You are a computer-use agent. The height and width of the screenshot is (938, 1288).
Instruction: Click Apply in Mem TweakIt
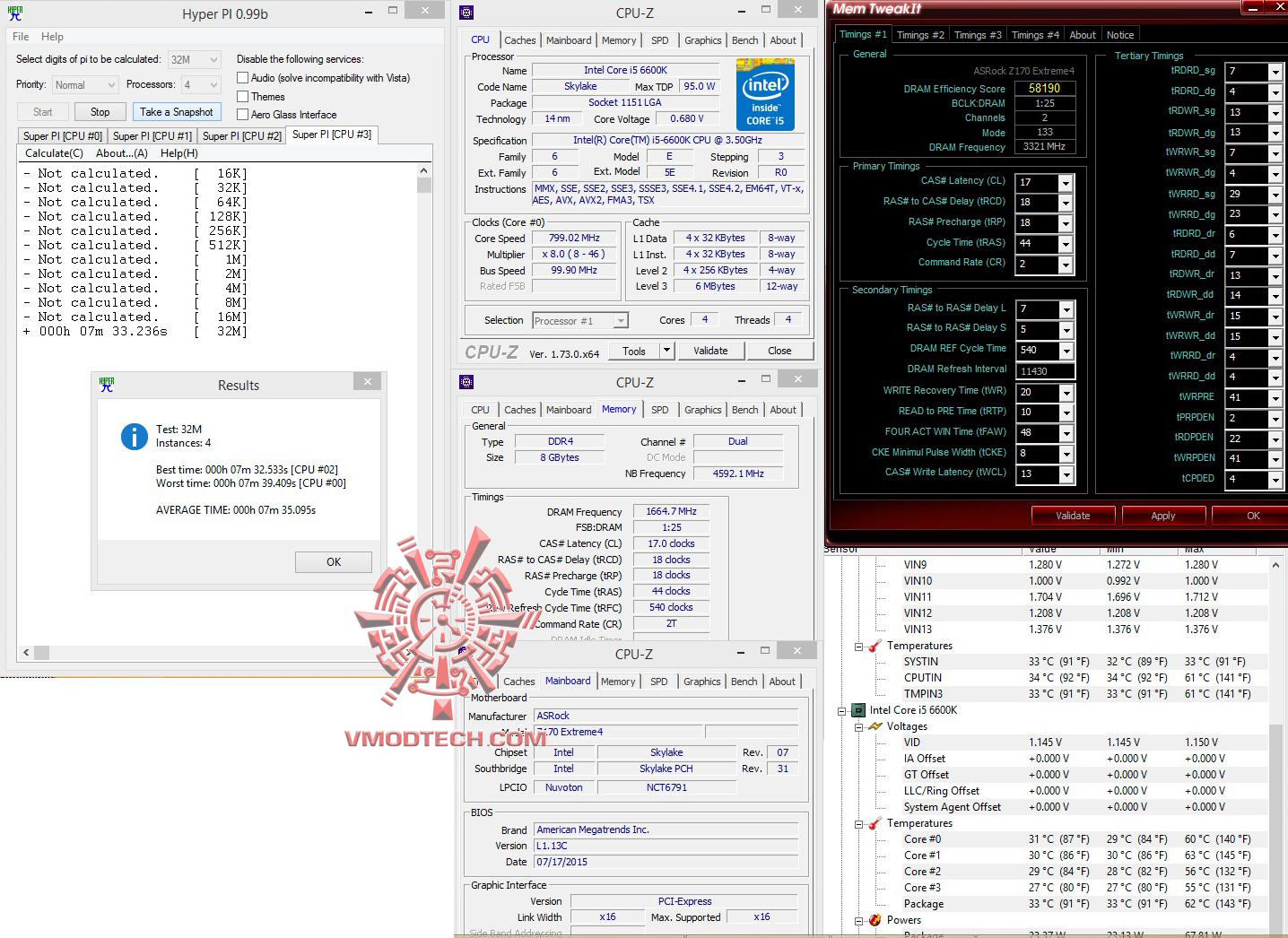pos(1162,516)
